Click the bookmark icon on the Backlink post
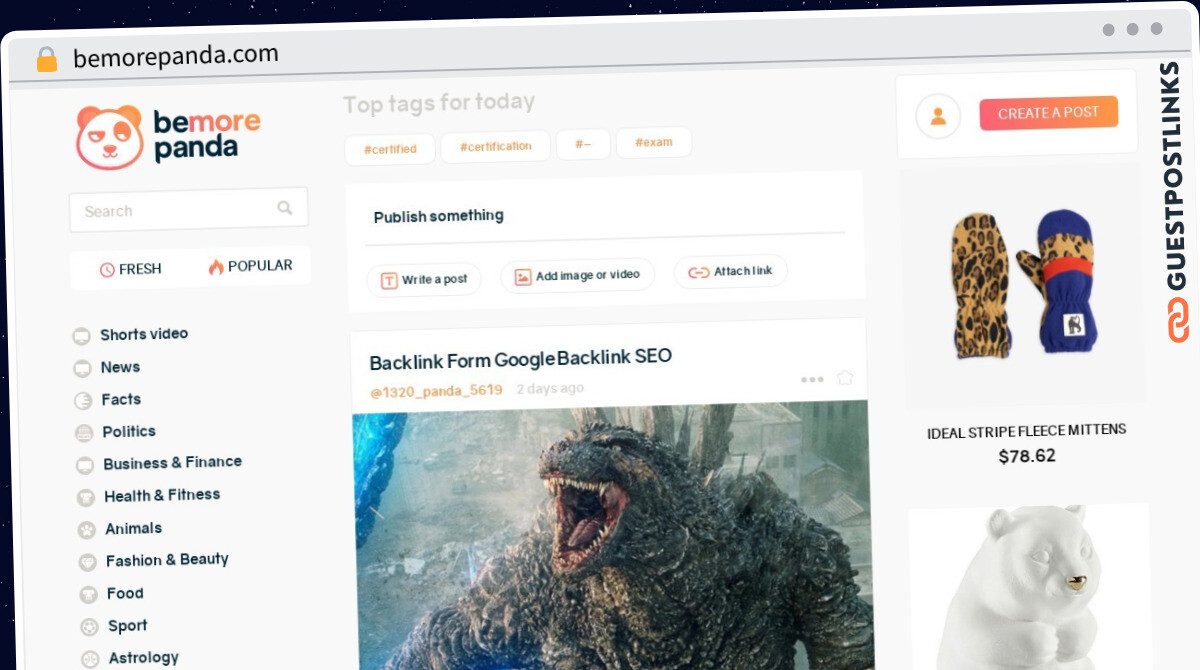The image size is (1200, 670). coord(845,377)
